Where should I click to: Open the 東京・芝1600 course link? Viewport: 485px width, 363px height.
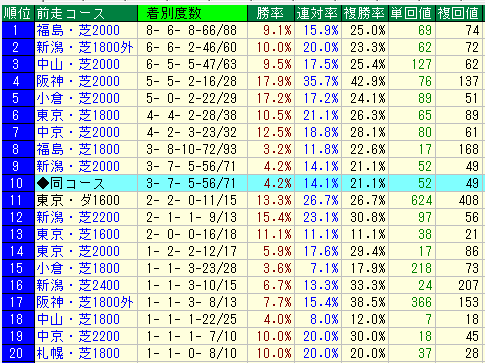coord(78,235)
